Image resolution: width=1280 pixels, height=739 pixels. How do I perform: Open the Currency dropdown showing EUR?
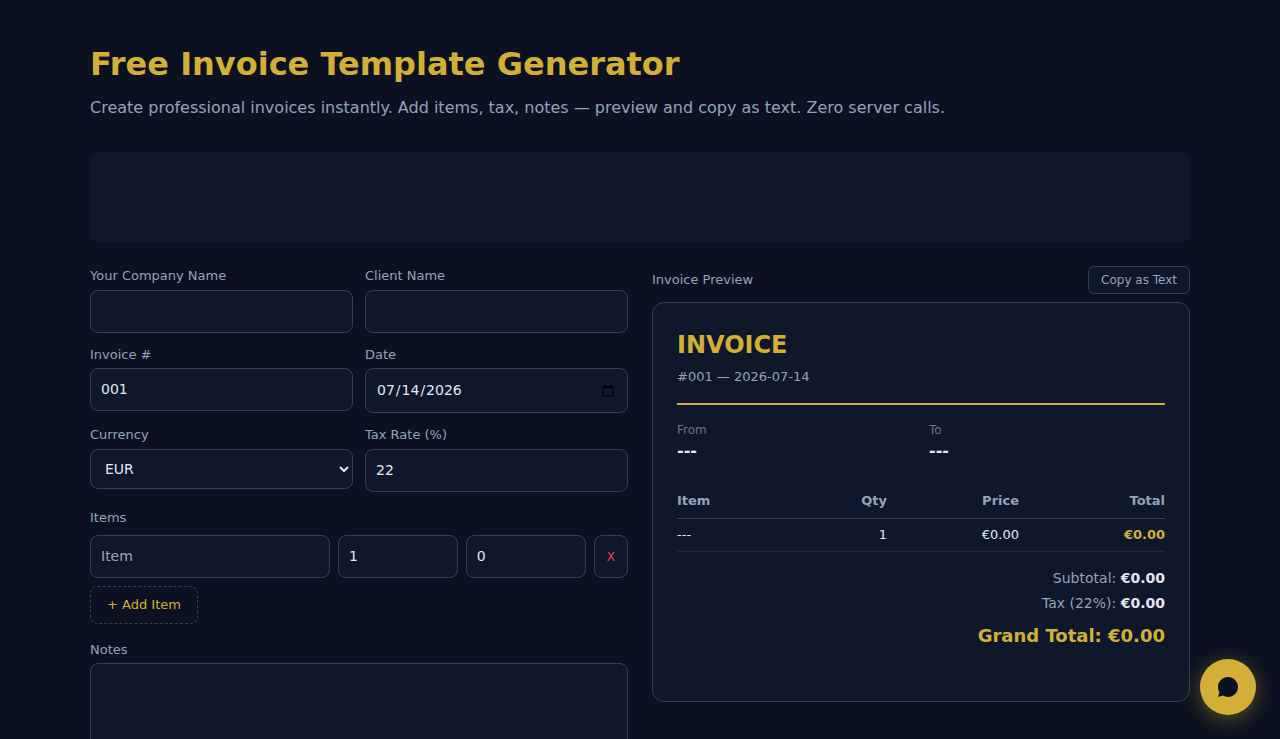(x=221, y=469)
